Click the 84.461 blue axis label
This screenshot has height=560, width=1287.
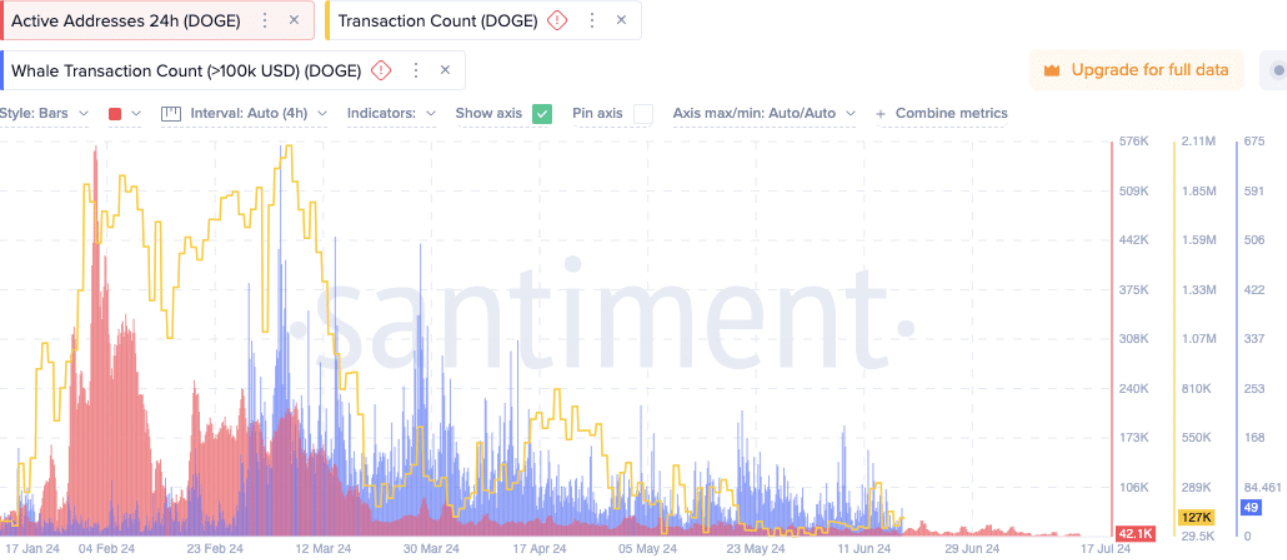[x=1263, y=487]
